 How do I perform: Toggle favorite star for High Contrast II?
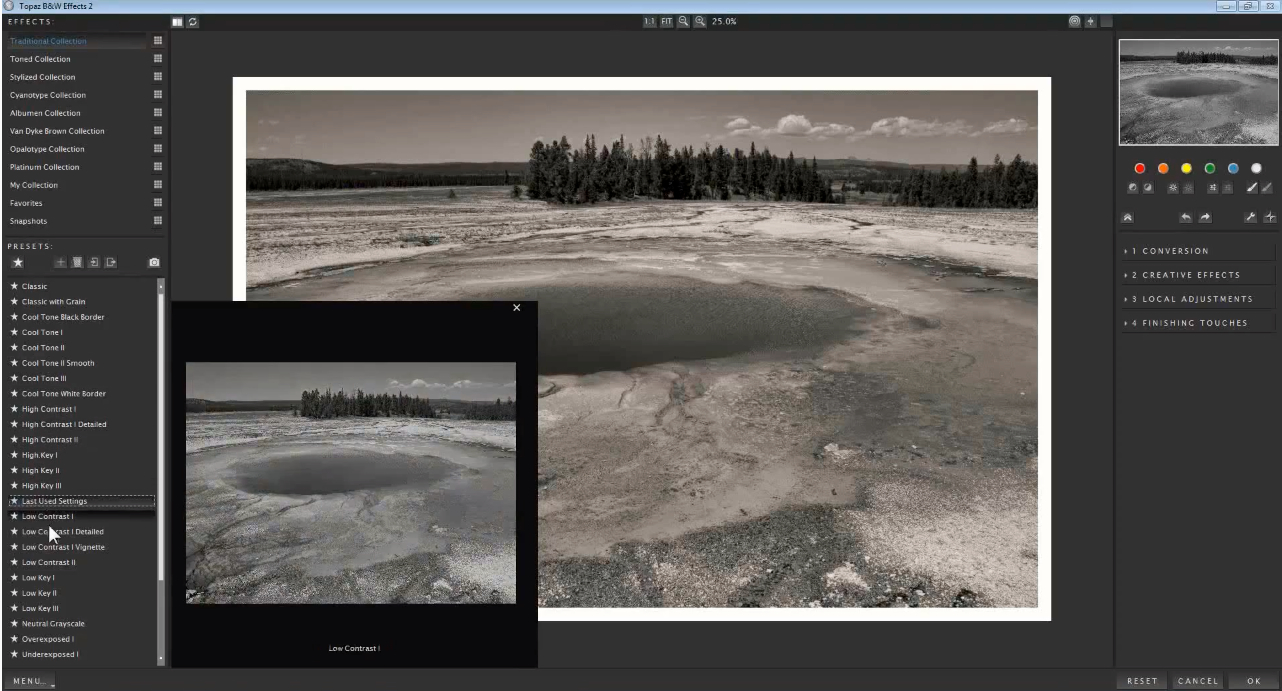click(x=14, y=439)
